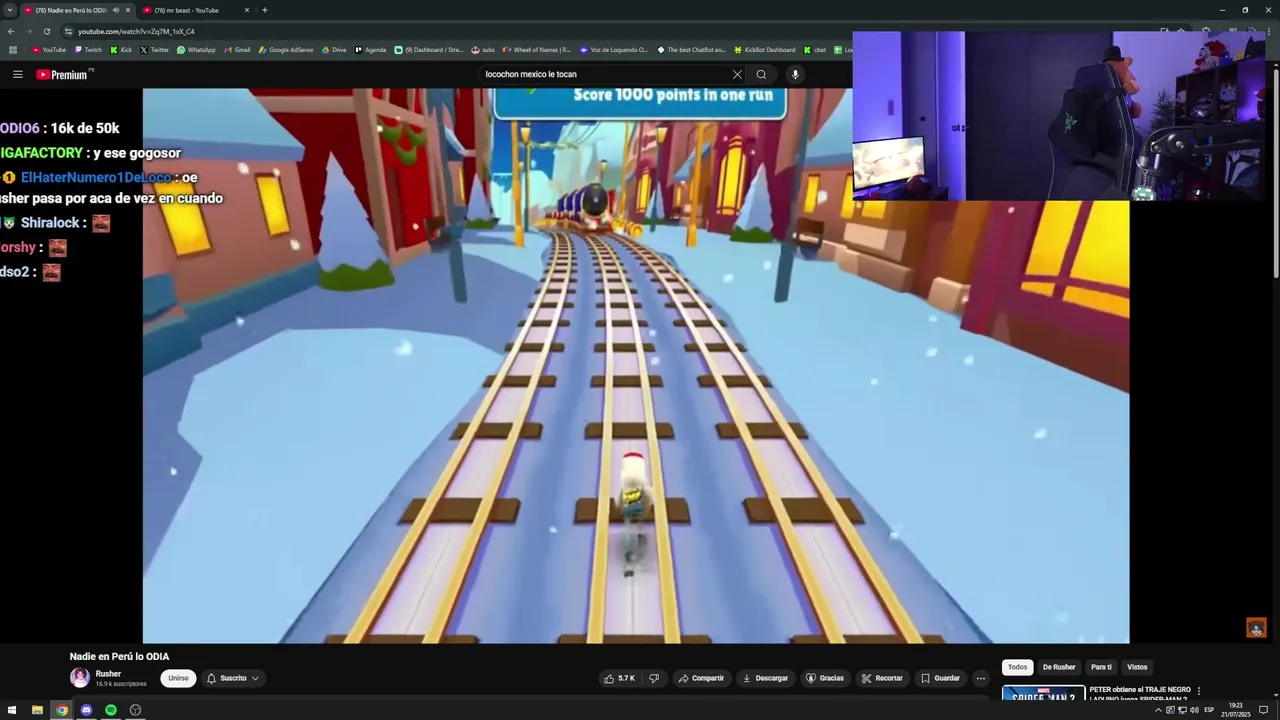Open the bookmarks apps grid icon

click(x=13, y=49)
